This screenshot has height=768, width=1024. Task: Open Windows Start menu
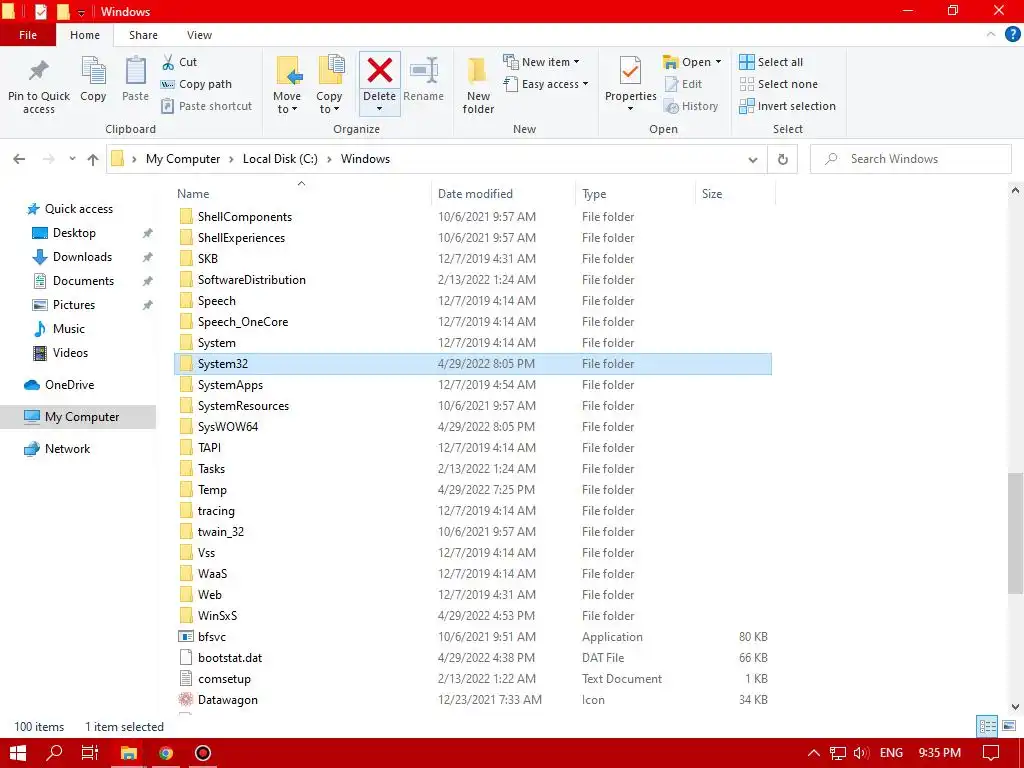[x=18, y=753]
